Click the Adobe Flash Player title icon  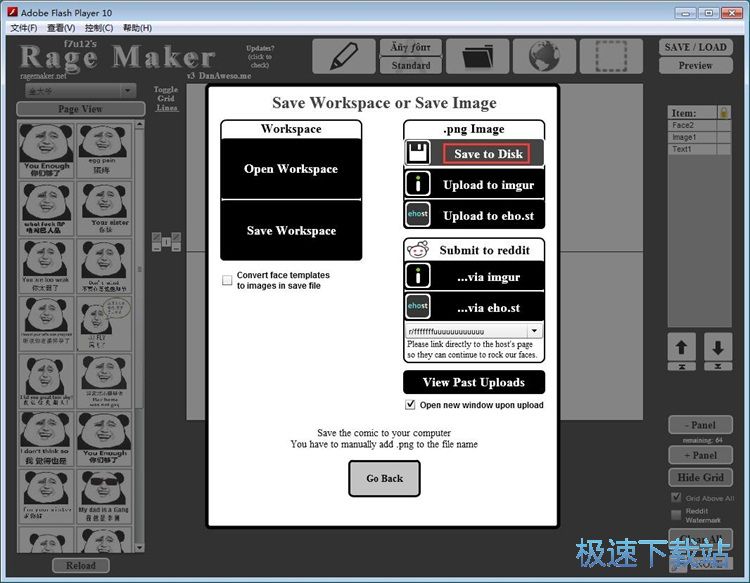[13, 12]
